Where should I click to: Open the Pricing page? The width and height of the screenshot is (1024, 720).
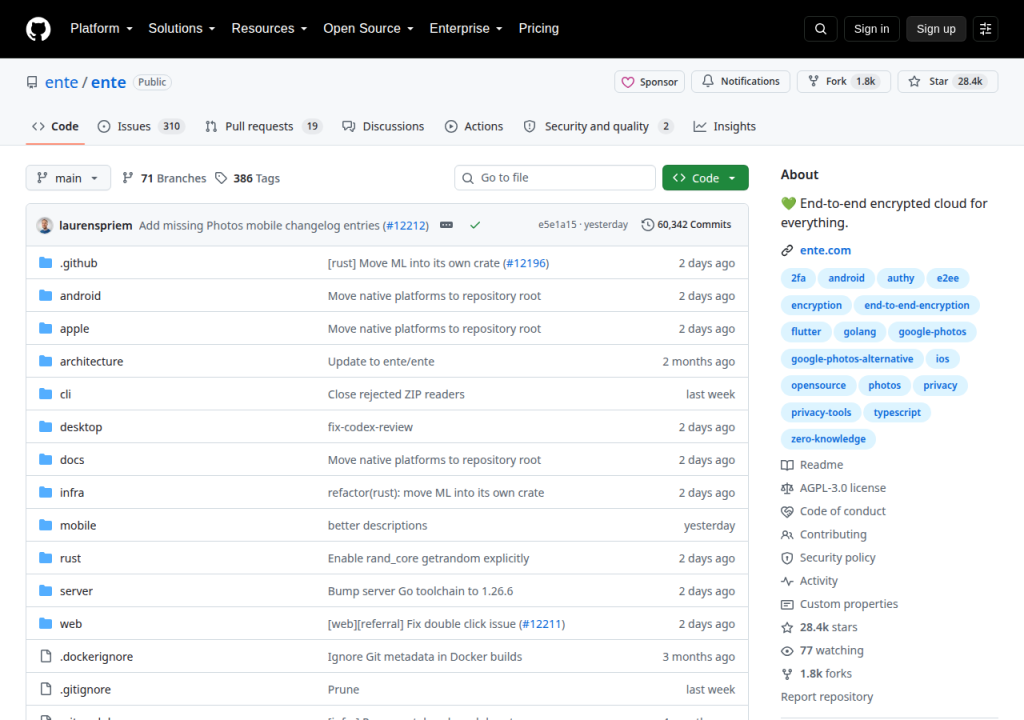pyautogui.click(x=538, y=29)
